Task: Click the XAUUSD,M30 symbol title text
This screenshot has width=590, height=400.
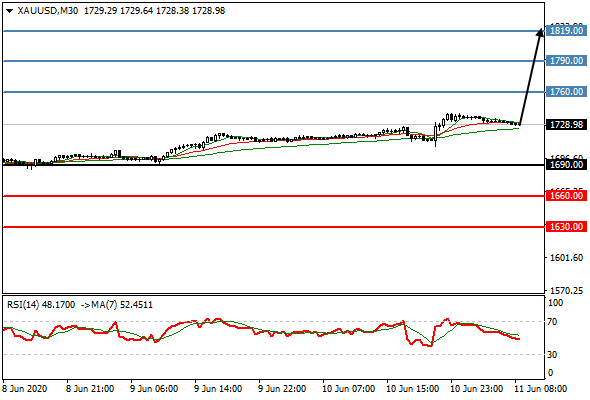Action: pos(48,11)
